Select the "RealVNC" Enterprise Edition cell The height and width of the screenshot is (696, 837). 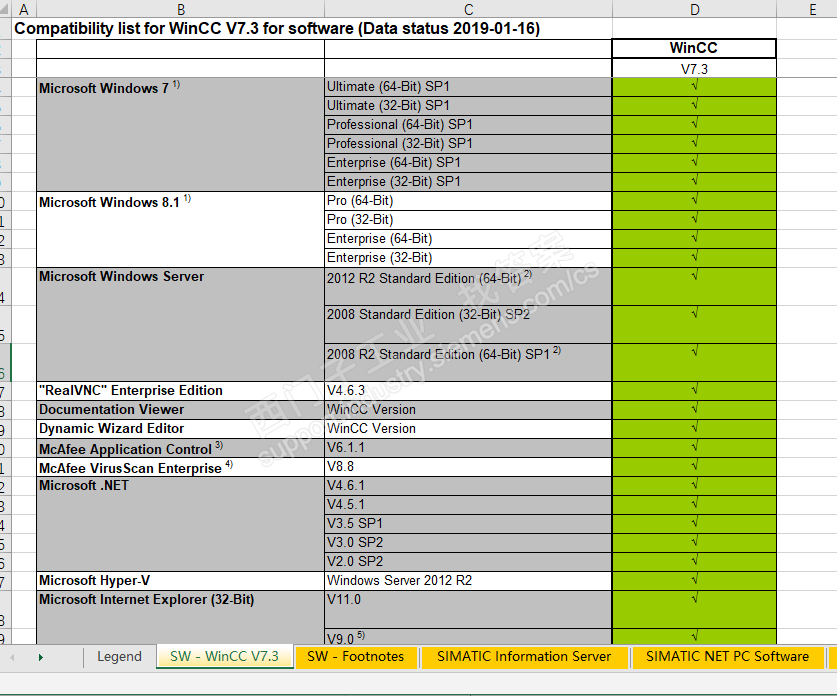pos(180,391)
